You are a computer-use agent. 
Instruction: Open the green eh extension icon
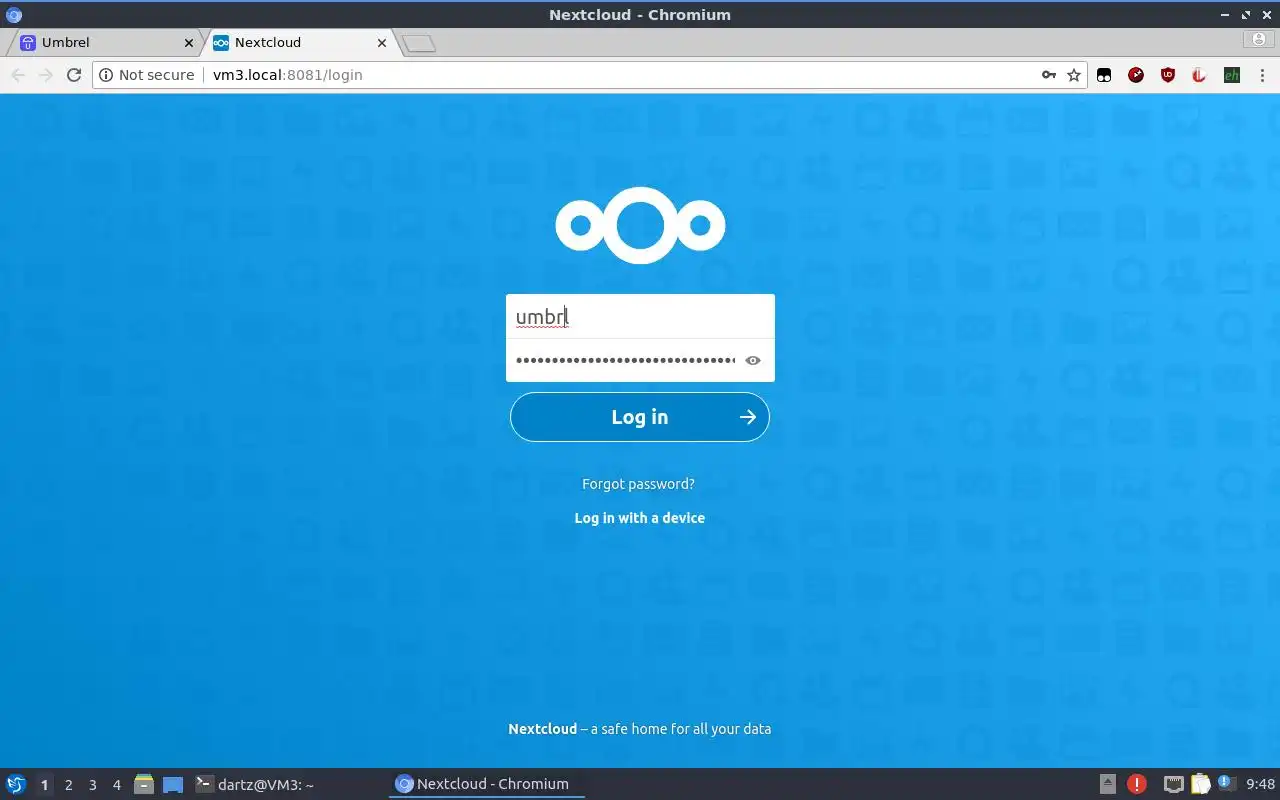1232,75
